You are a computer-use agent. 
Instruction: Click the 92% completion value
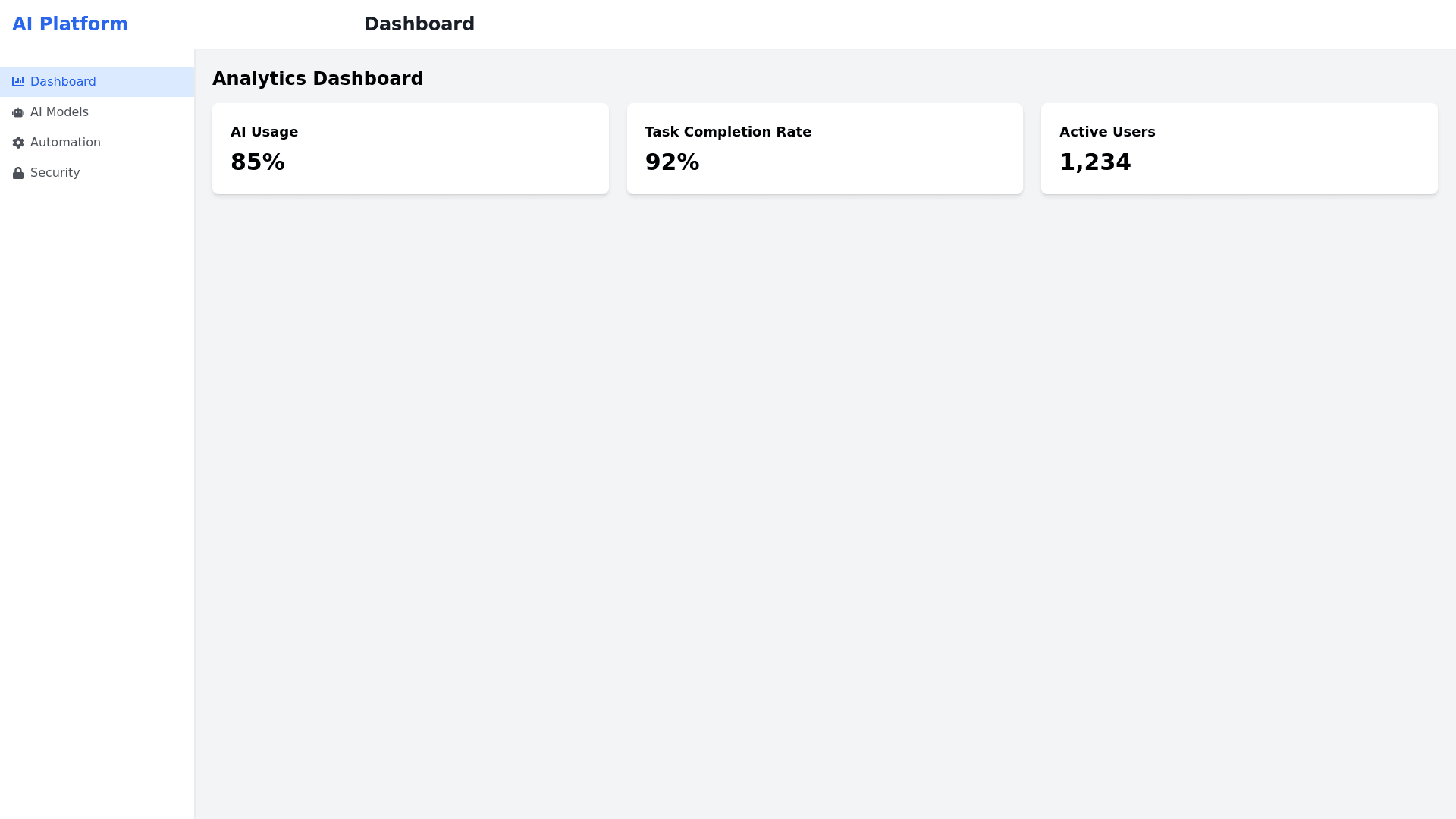[672, 162]
